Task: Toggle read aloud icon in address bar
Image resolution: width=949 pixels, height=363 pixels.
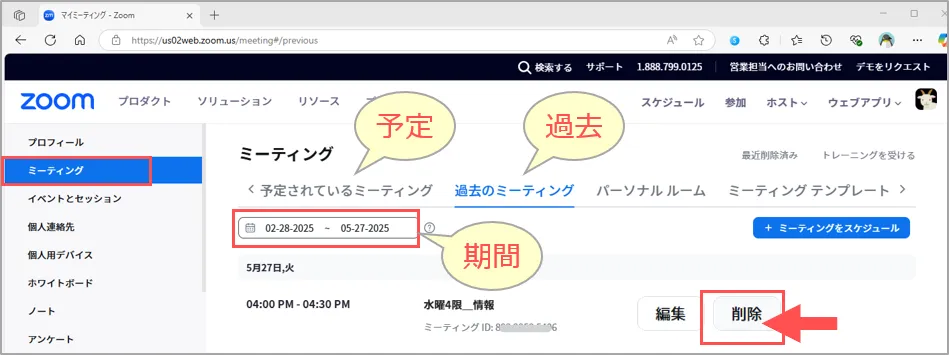Action: 672,41
